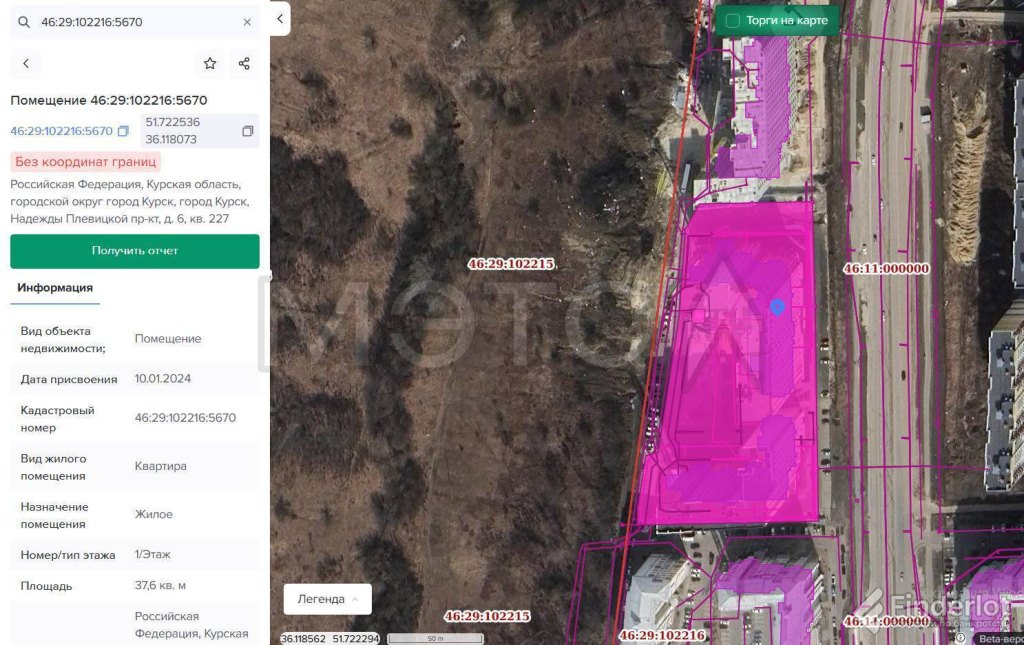Click the 50 m map scale bar

click(435, 638)
